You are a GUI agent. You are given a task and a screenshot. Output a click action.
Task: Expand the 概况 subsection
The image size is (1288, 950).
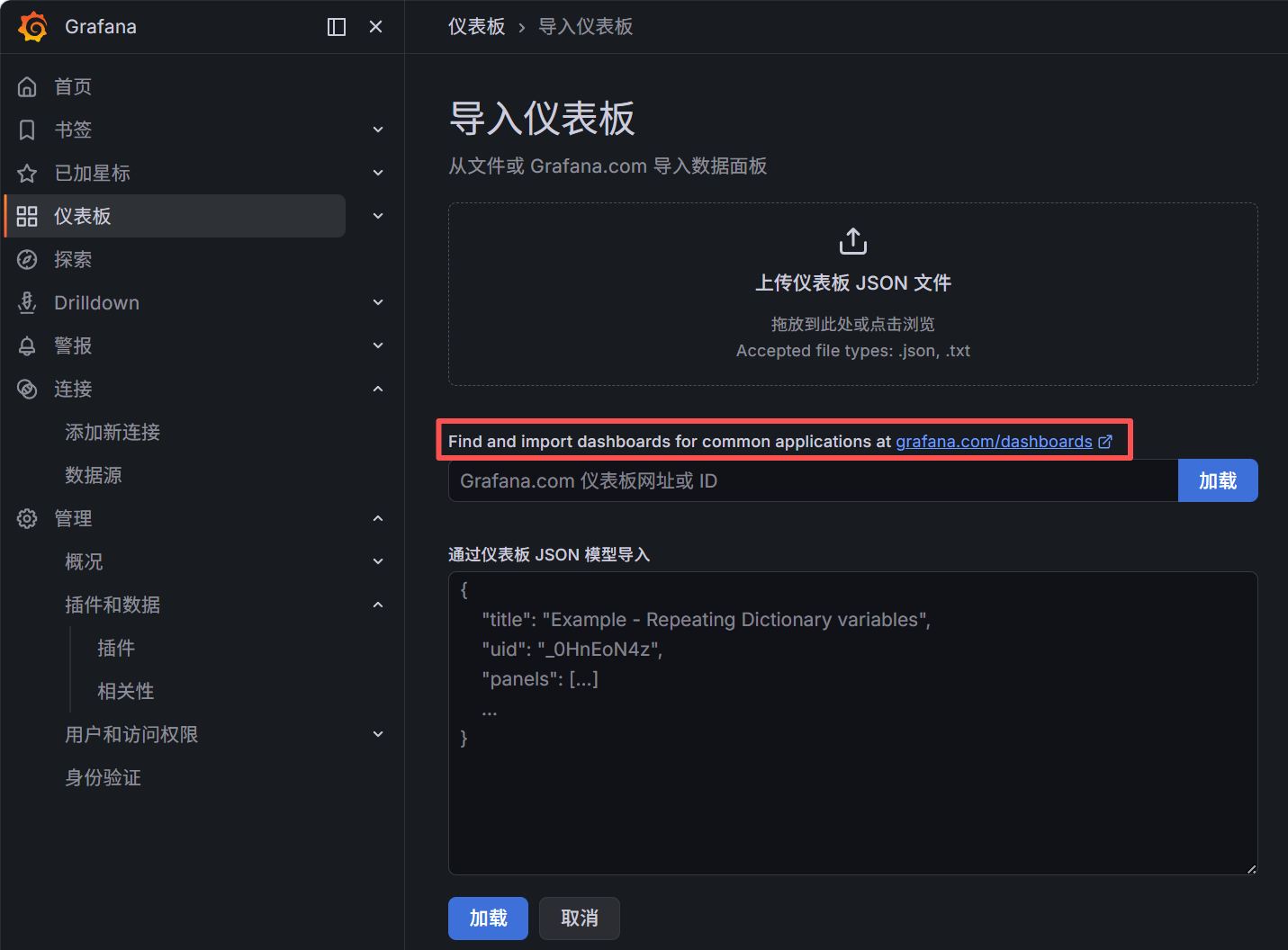[378, 561]
